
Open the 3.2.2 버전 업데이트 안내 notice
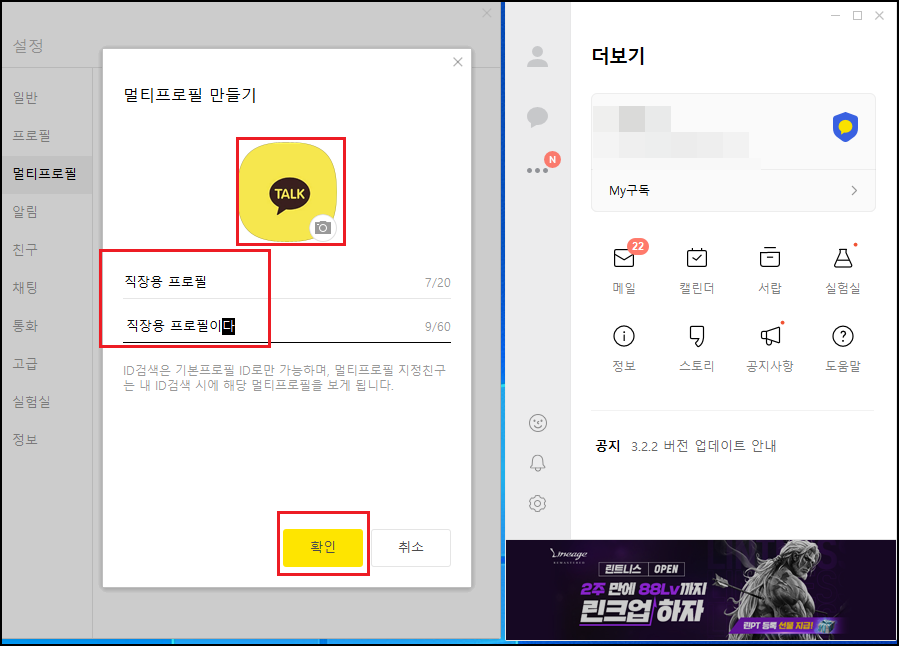pos(703,446)
